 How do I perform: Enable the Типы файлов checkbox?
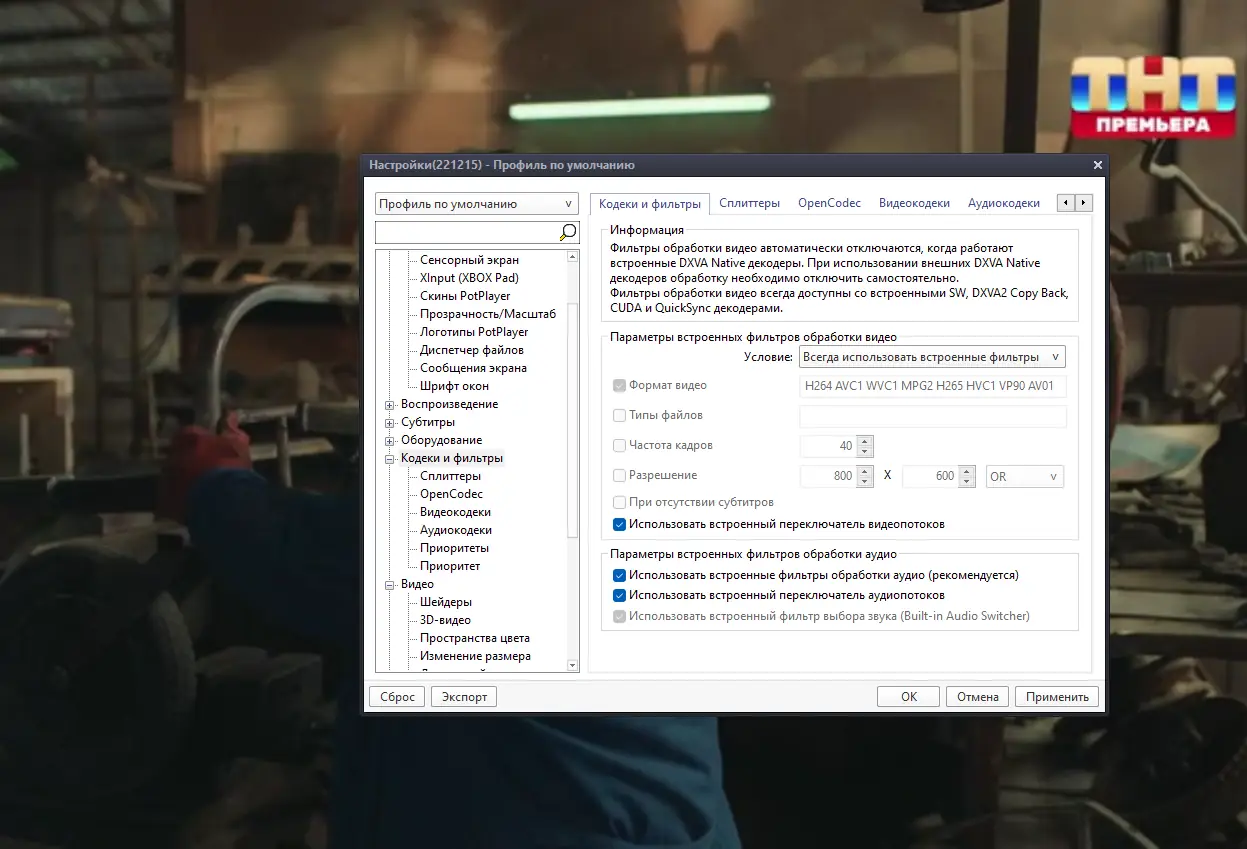(619, 415)
